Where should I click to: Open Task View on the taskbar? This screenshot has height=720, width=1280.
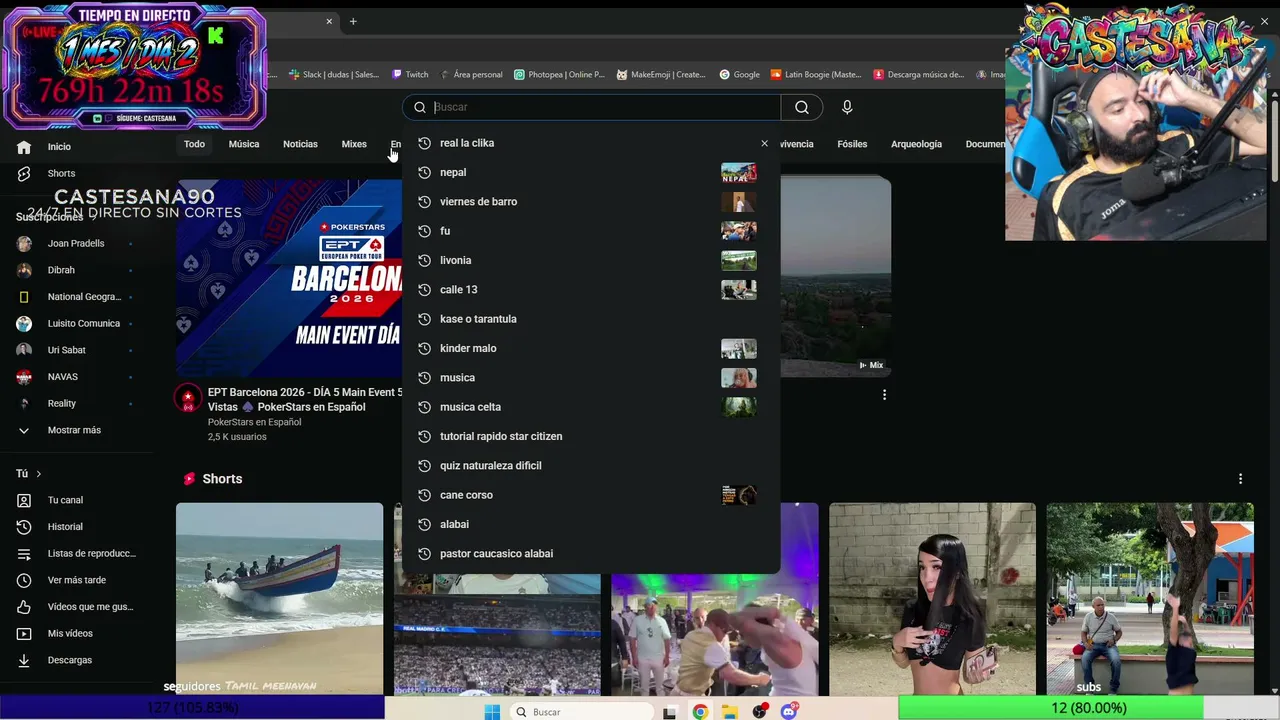click(670, 712)
